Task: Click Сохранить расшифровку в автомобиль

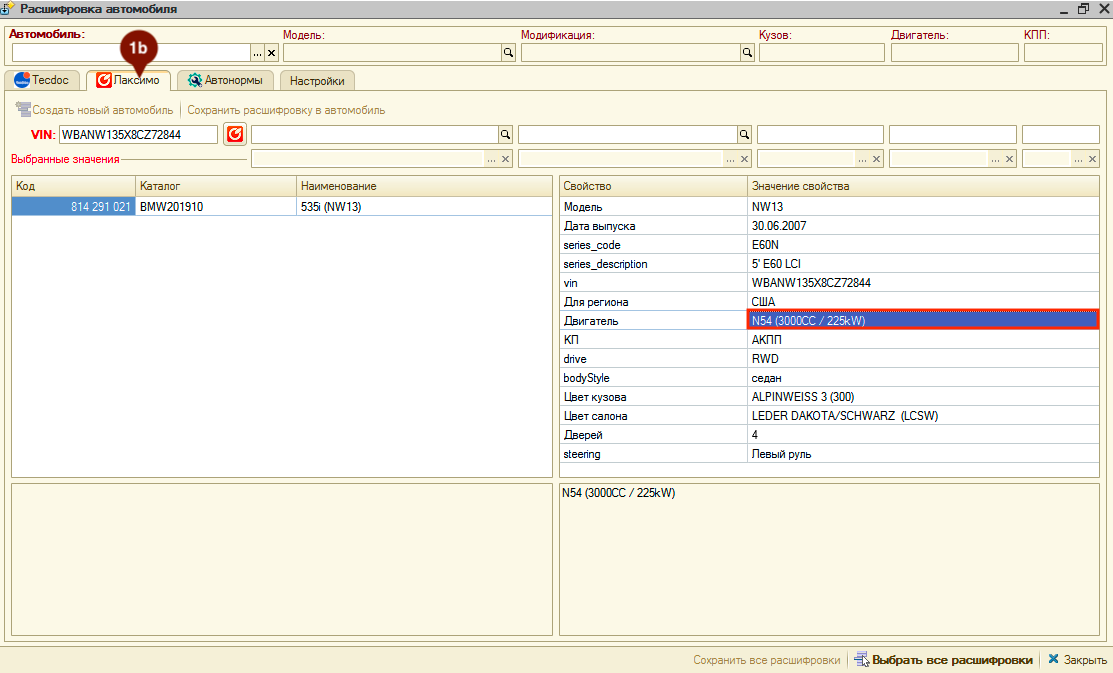Action: pos(286,110)
